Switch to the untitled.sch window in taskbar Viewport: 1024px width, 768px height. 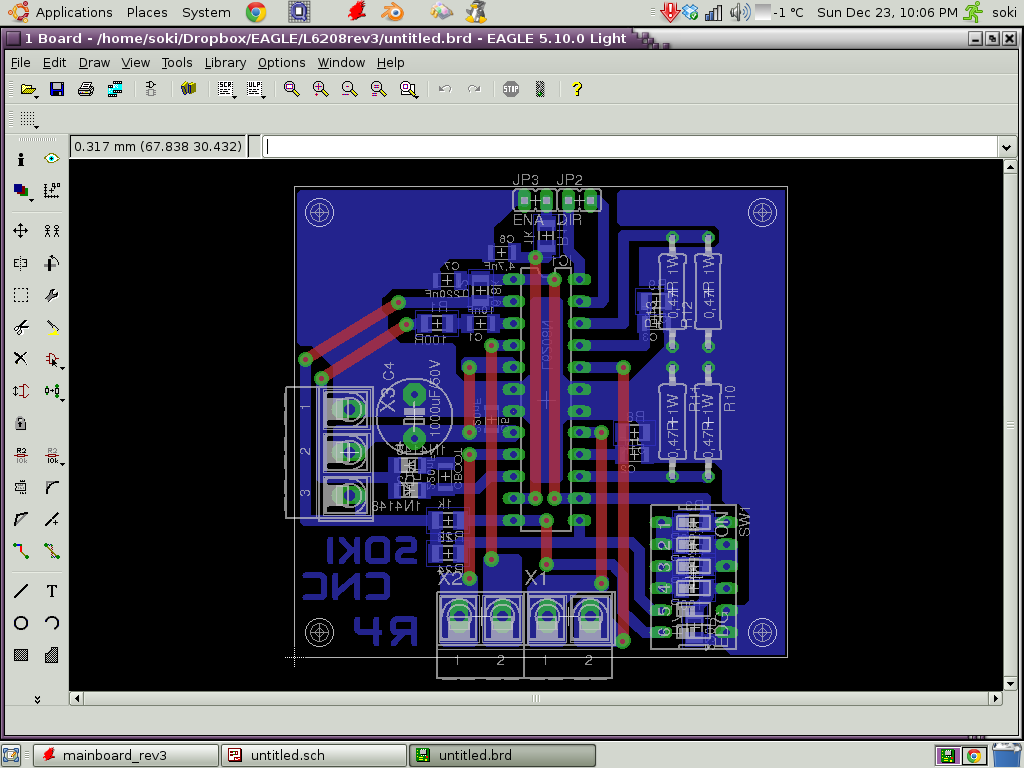(313, 755)
